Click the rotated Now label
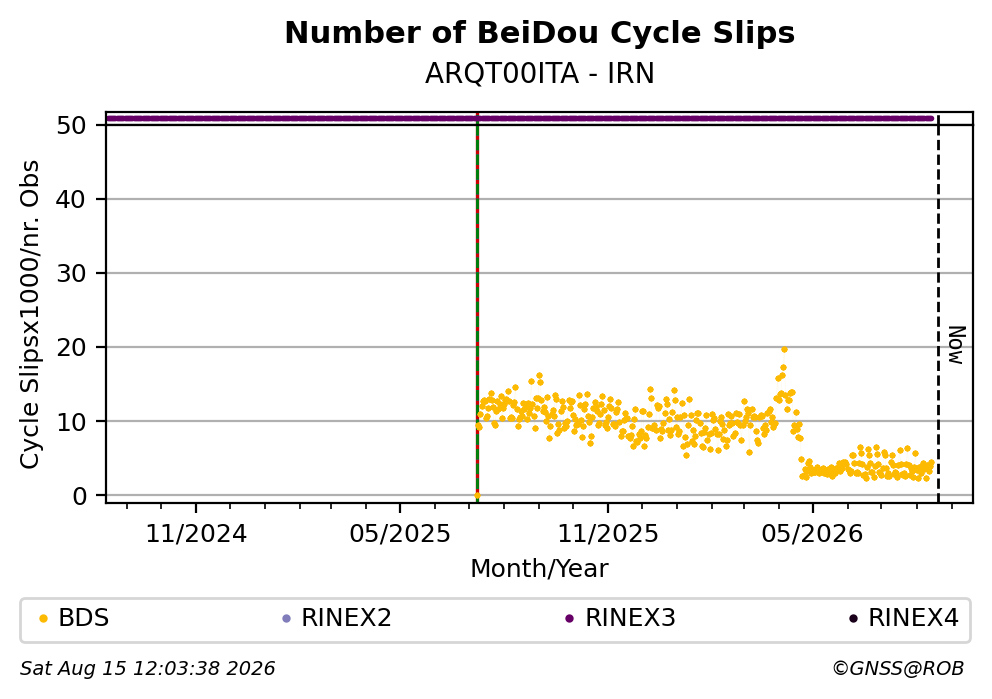This screenshot has height=699, width=992. [x=957, y=345]
